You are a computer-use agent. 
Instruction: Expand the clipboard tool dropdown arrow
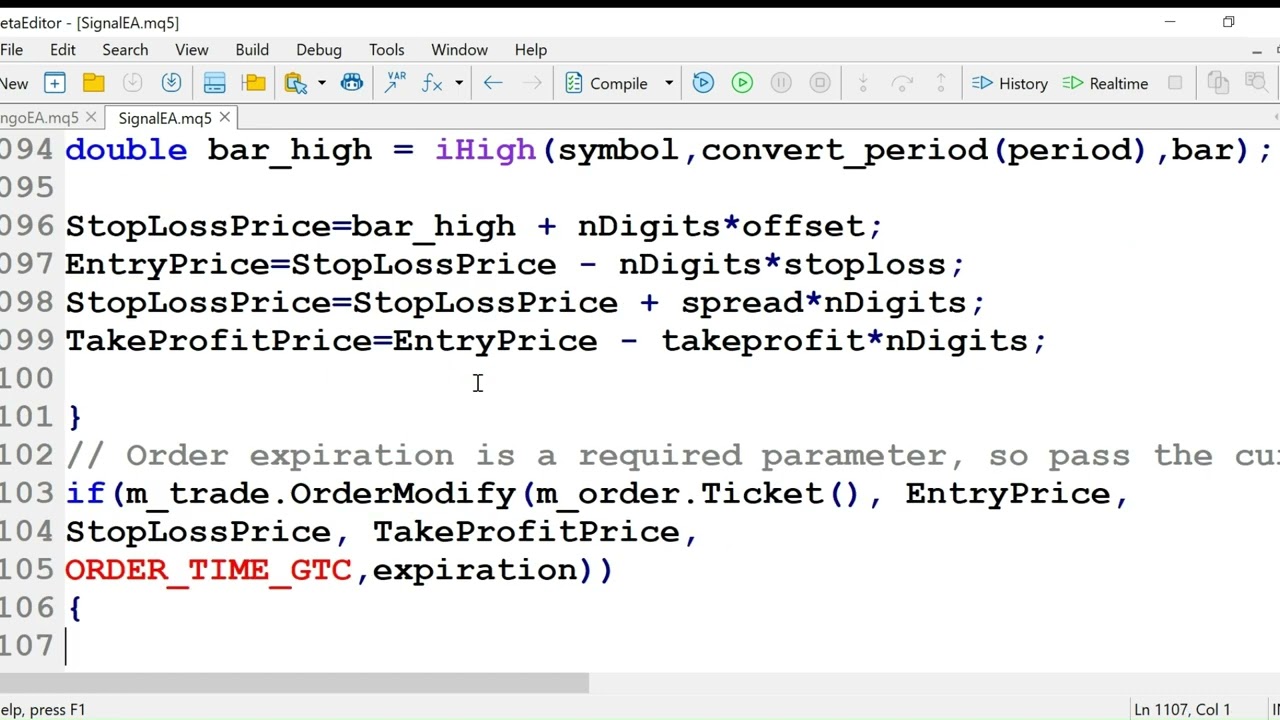[x=322, y=83]
